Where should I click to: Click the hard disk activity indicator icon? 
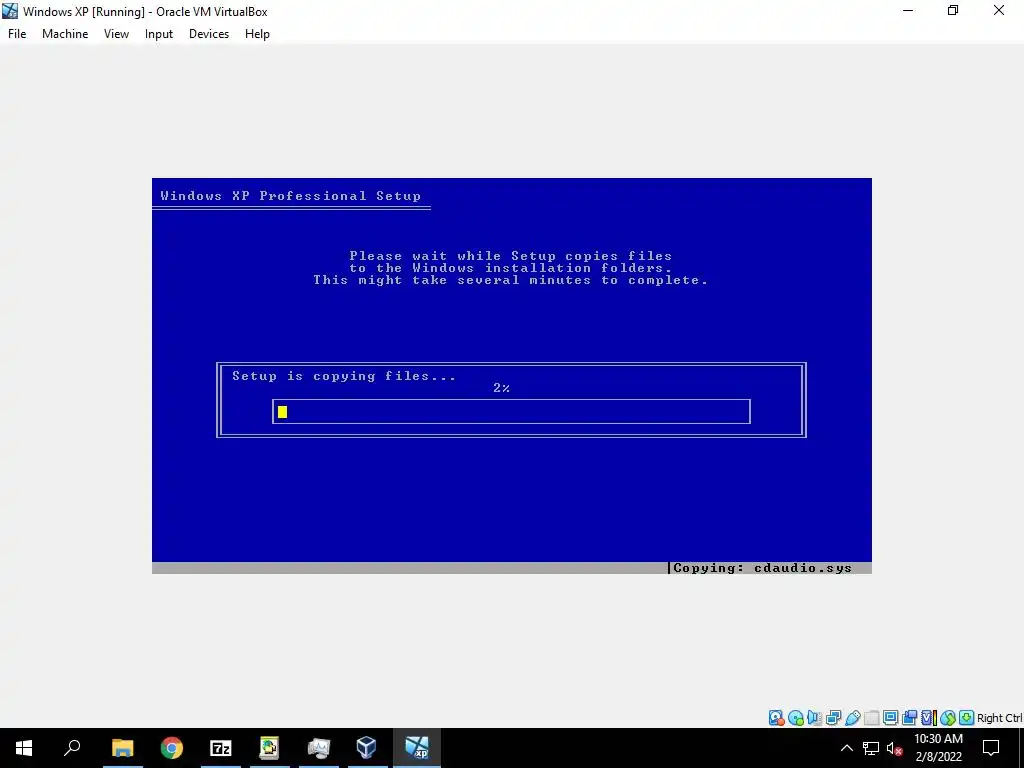coord(776,718)
